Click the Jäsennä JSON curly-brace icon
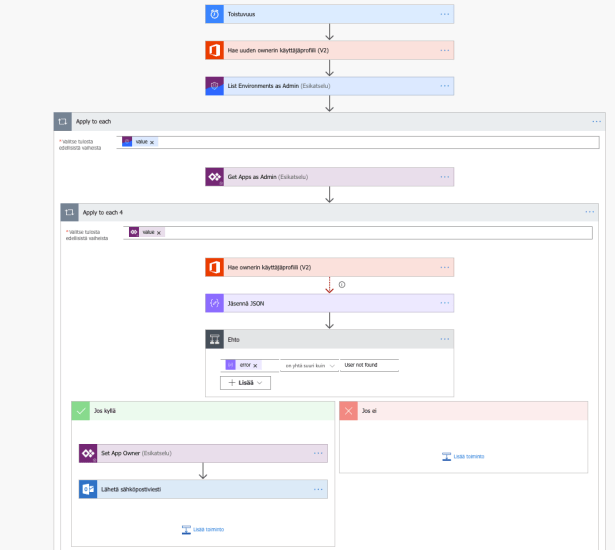 (214, 303)
